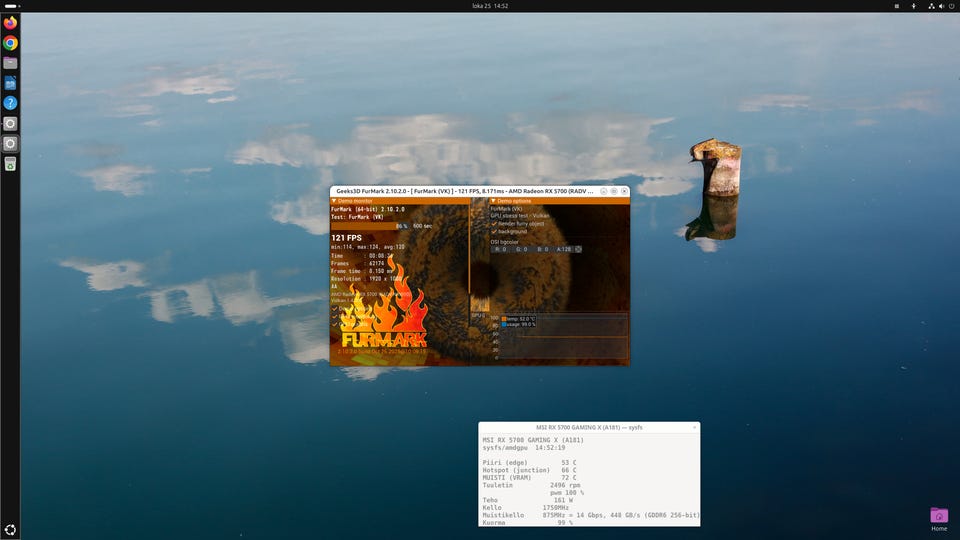Click the Teho 161 W line
This screenshot has width=960, height=540.
[528, 500]
